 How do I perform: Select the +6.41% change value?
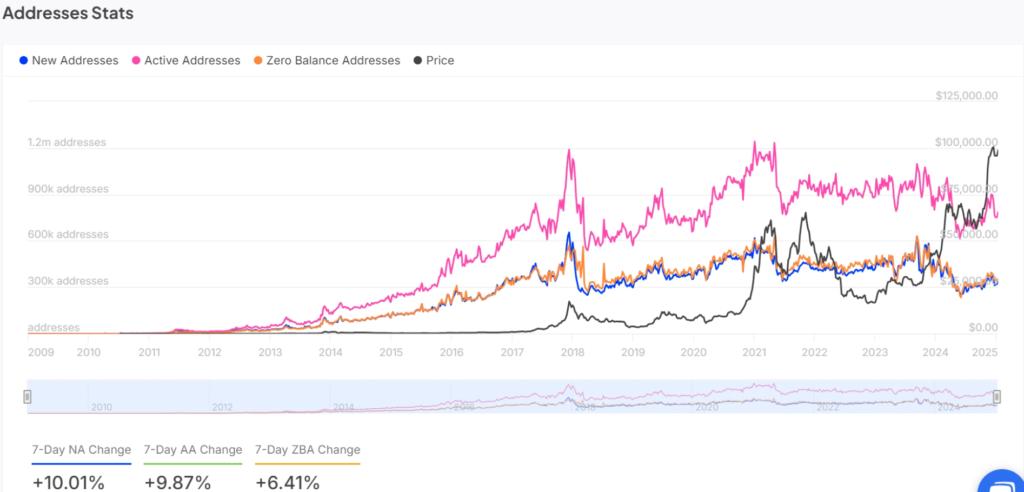coord(288,482)
